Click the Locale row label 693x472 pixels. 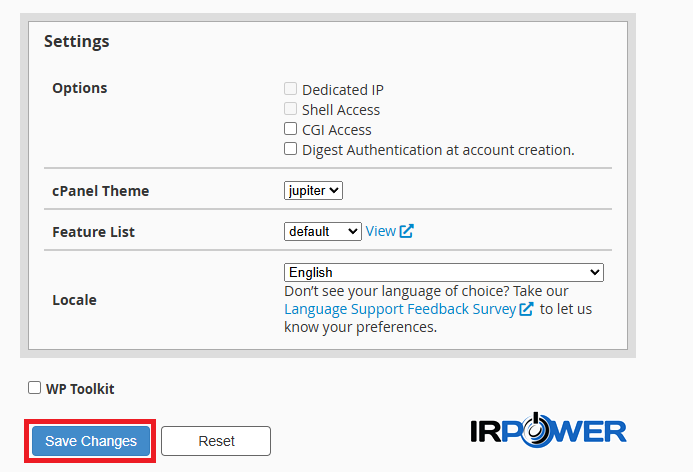(75, 300)
